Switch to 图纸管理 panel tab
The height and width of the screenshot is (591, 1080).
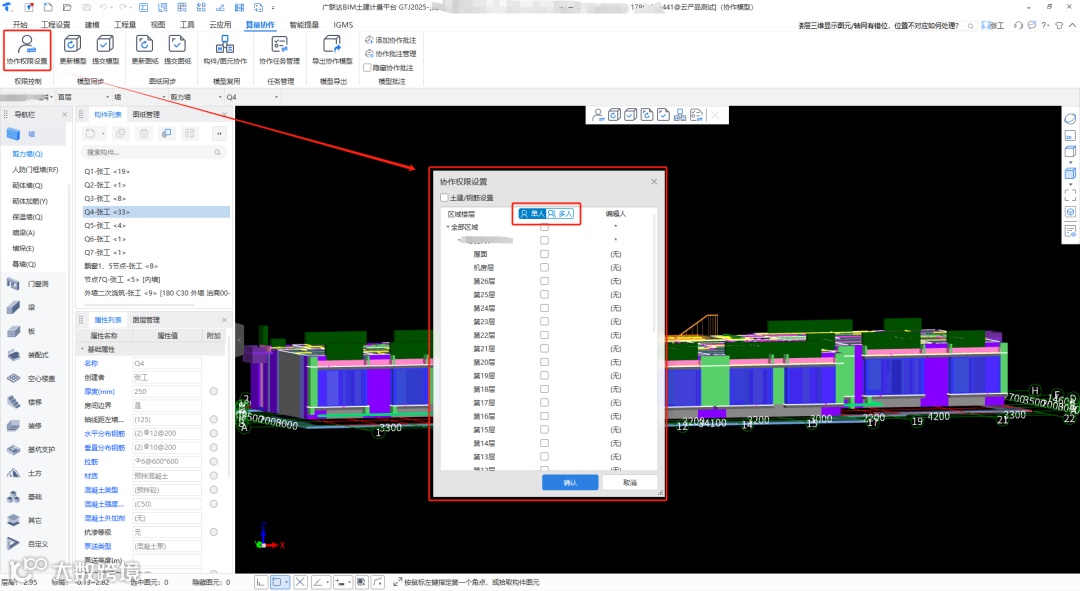click(x=147, y=115)
